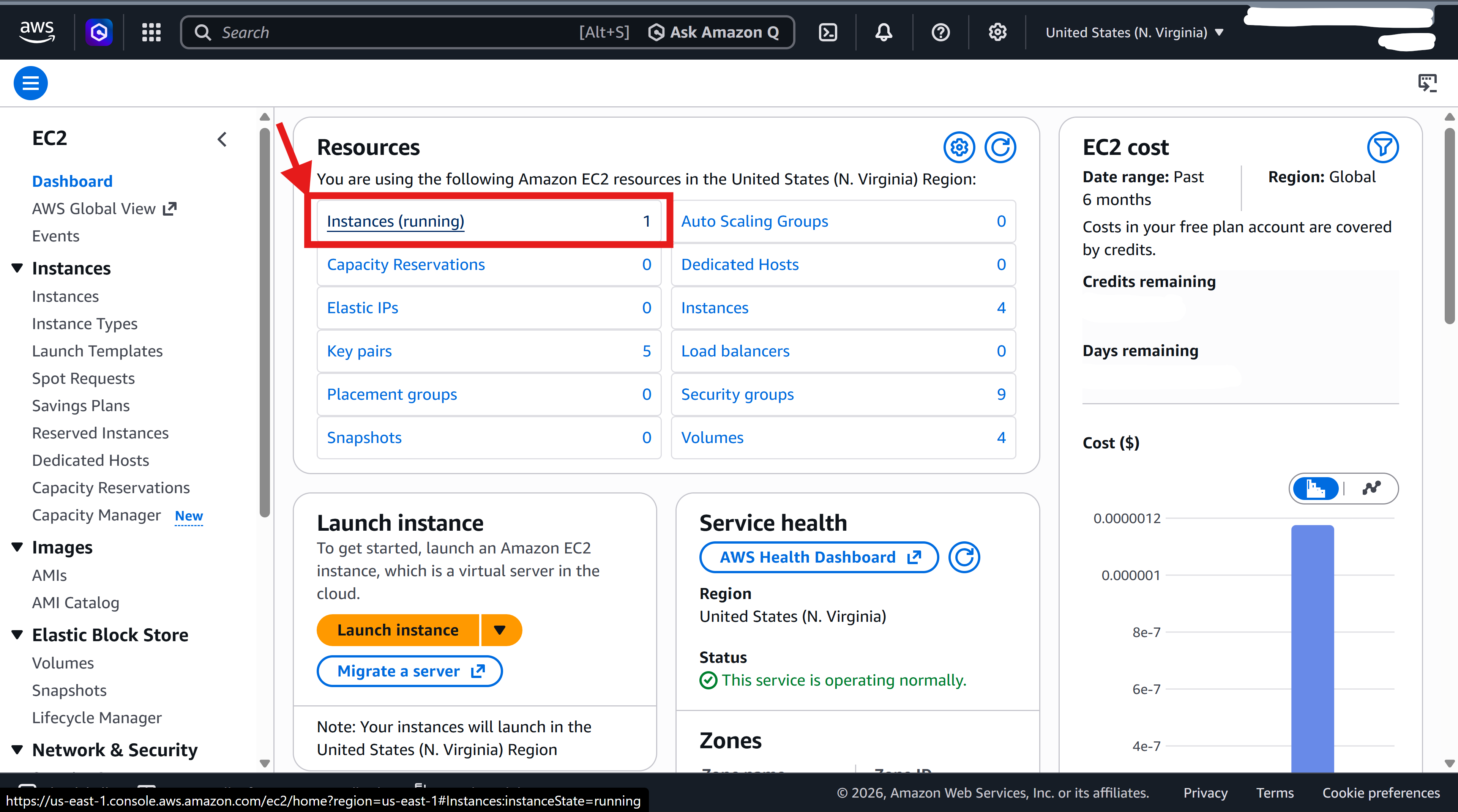Open Spot Requests in the sidebar

pos(83,378)
